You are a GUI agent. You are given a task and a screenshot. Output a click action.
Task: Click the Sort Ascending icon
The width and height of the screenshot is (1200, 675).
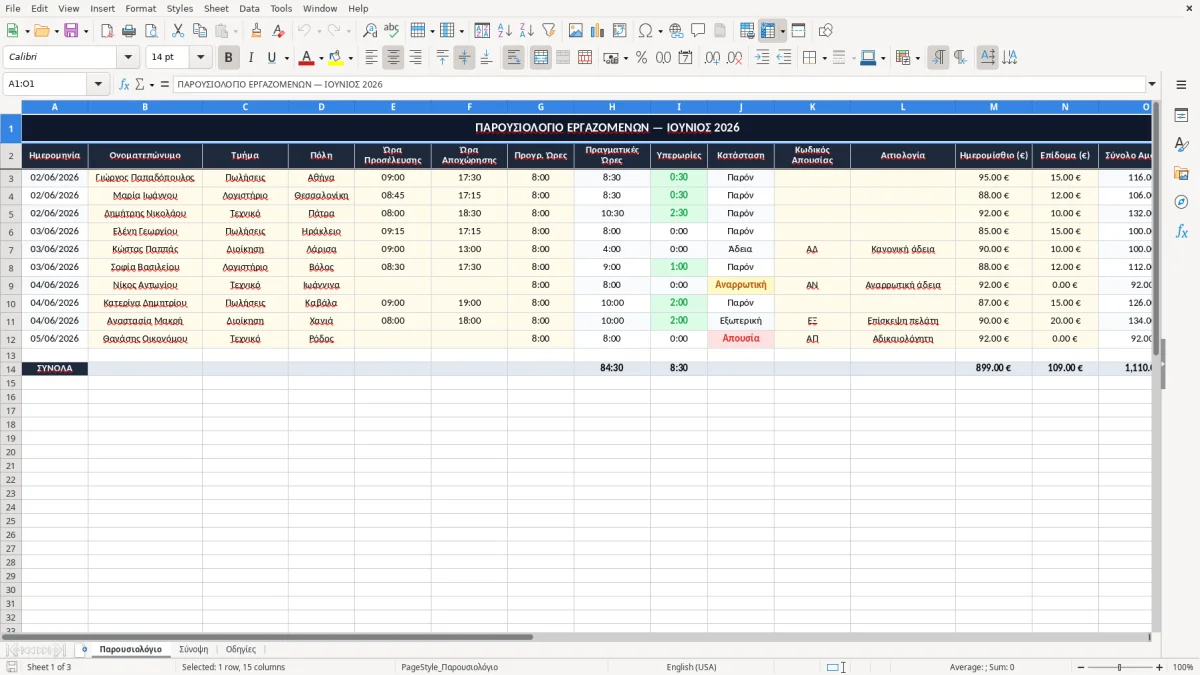pos(504,31)
